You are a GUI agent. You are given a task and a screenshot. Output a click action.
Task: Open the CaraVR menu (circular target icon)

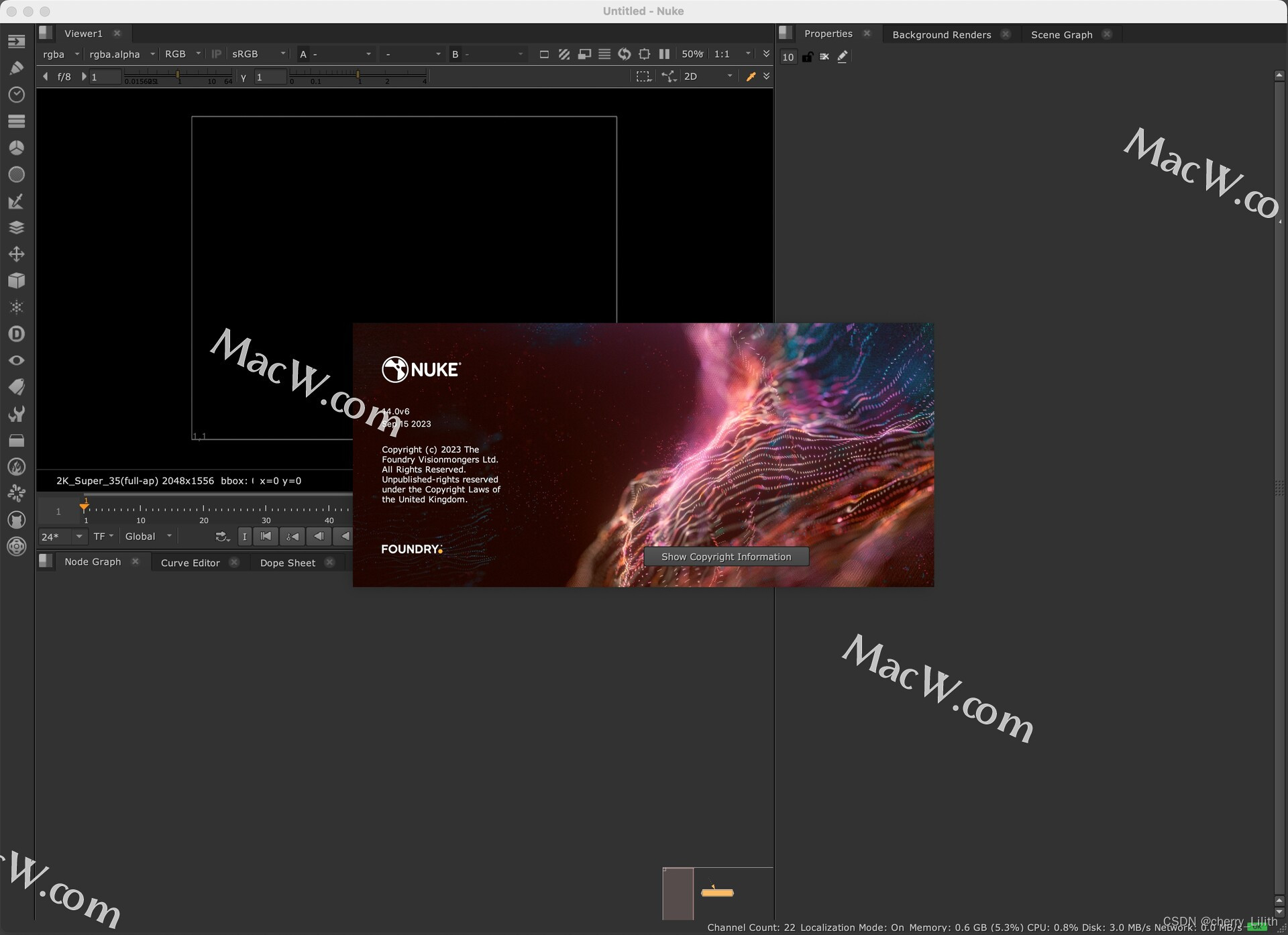tap(16, 547)
